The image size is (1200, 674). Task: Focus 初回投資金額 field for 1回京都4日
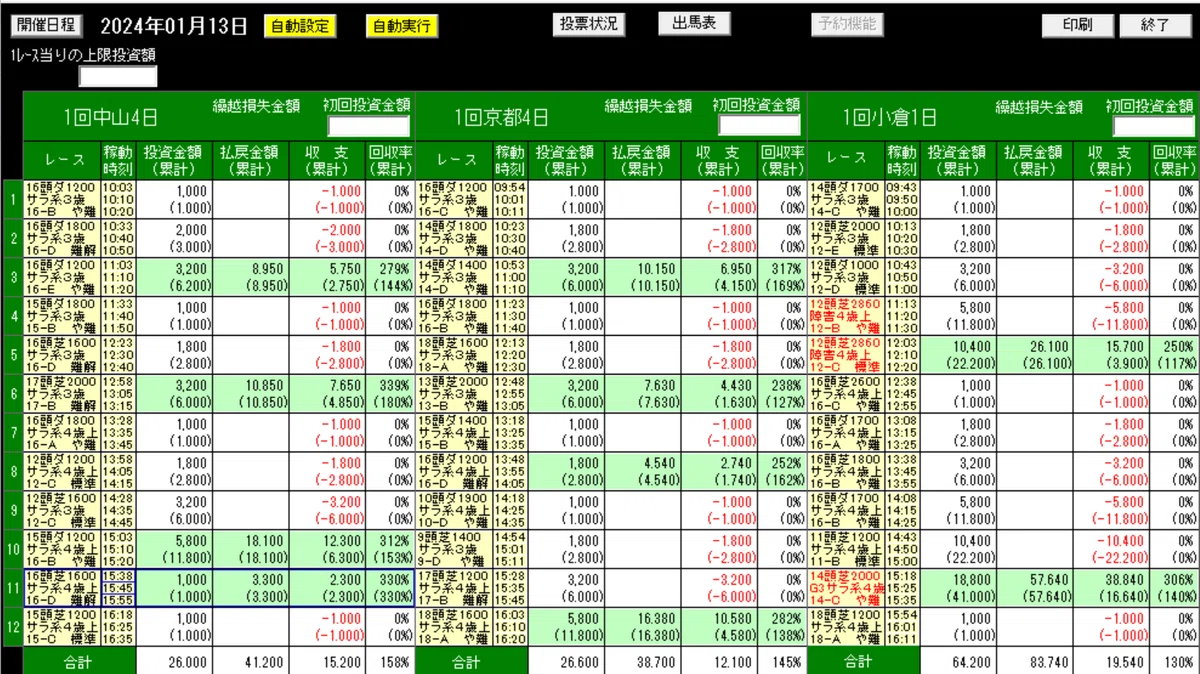(760, 126)
